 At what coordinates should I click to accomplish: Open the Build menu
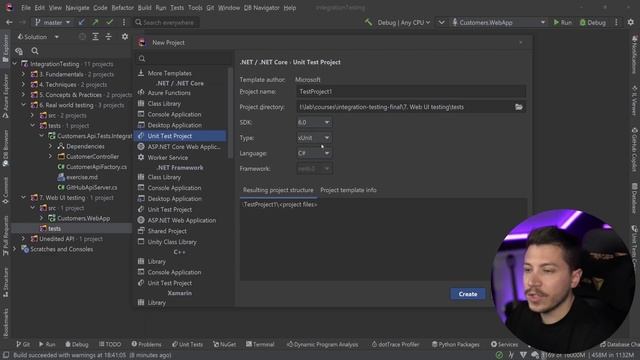(x=144, y=8)
